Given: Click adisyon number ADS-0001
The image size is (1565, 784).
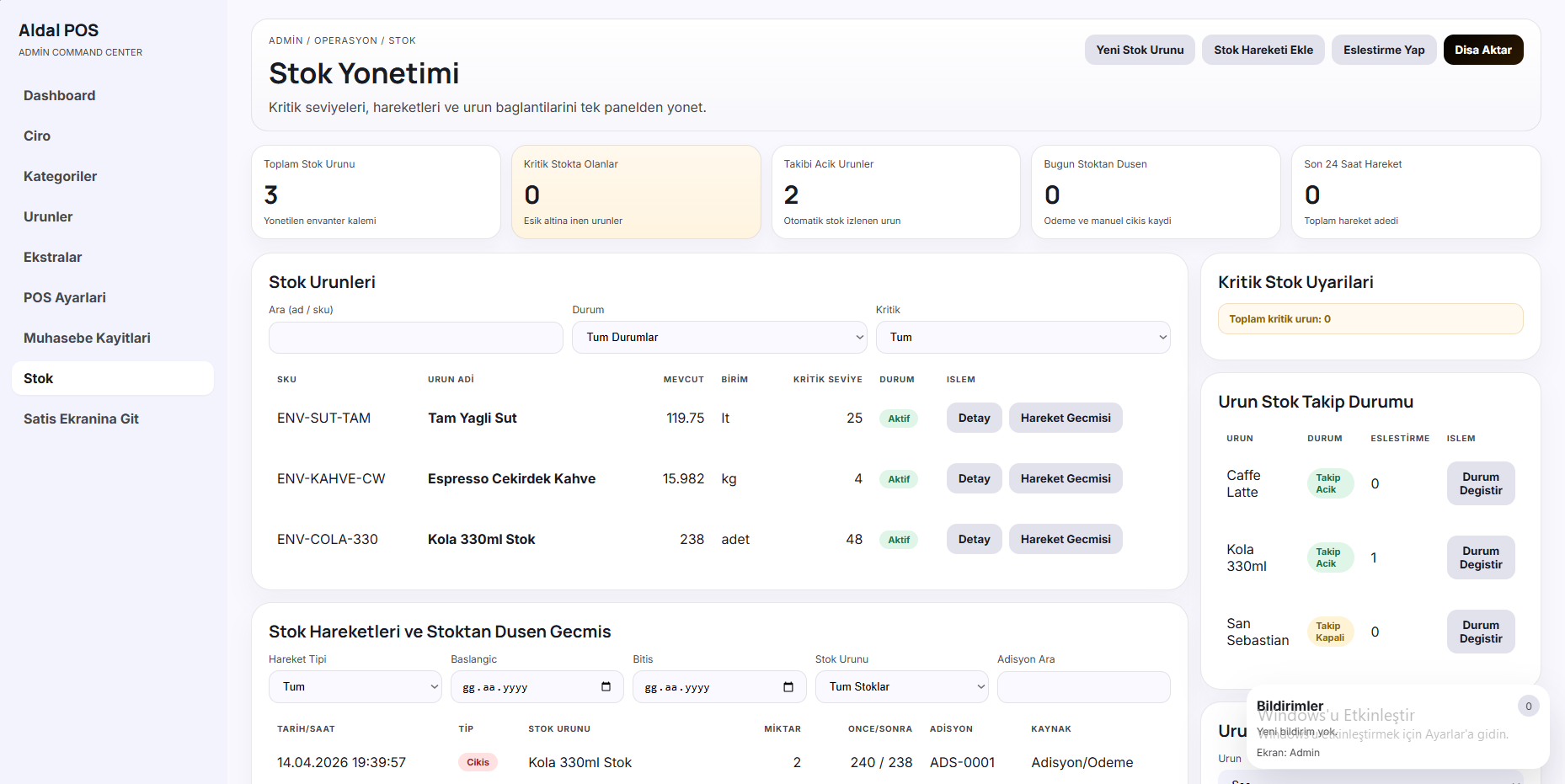Looking at the screenshot, I should 962,762.
